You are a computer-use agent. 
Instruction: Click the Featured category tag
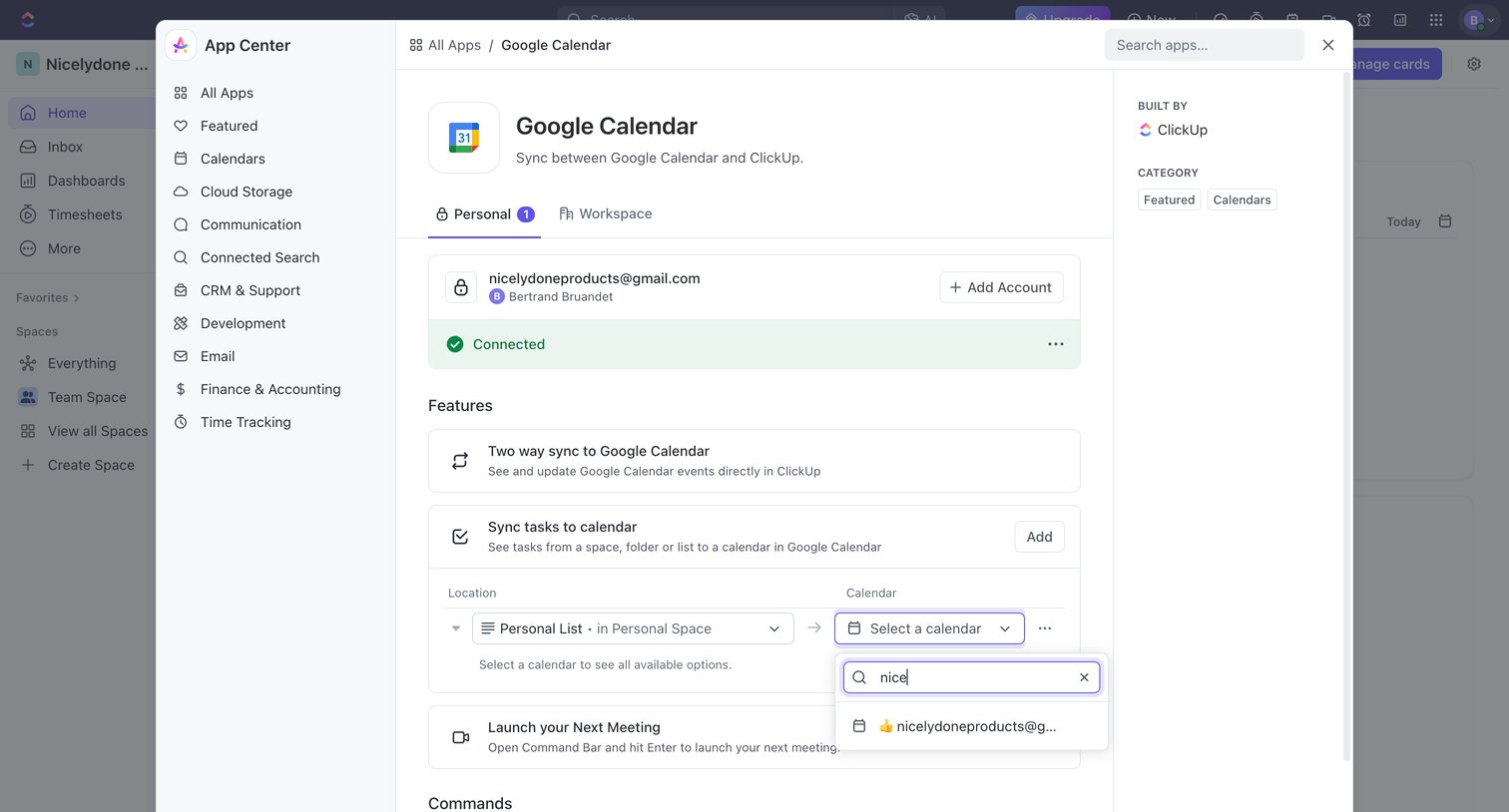tap(1169, 200)
